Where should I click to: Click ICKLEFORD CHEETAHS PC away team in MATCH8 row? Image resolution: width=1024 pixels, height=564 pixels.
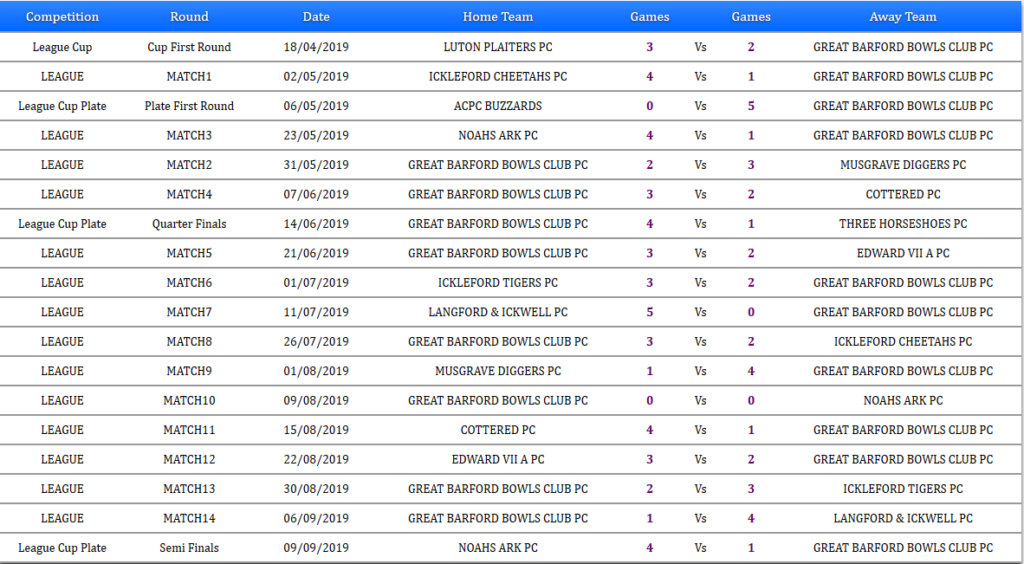(903, 341)
